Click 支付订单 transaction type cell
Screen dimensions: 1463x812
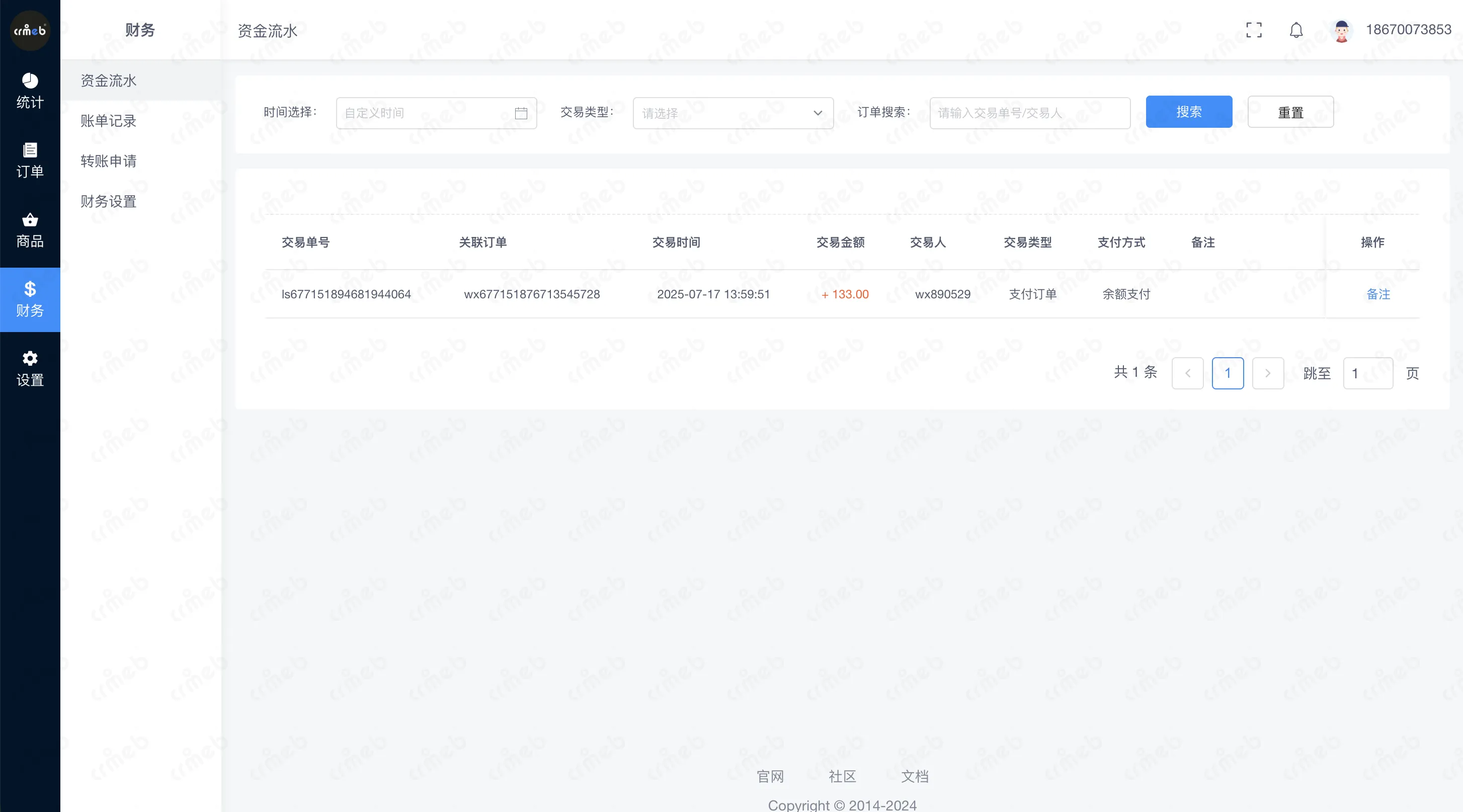(1032, 294)
